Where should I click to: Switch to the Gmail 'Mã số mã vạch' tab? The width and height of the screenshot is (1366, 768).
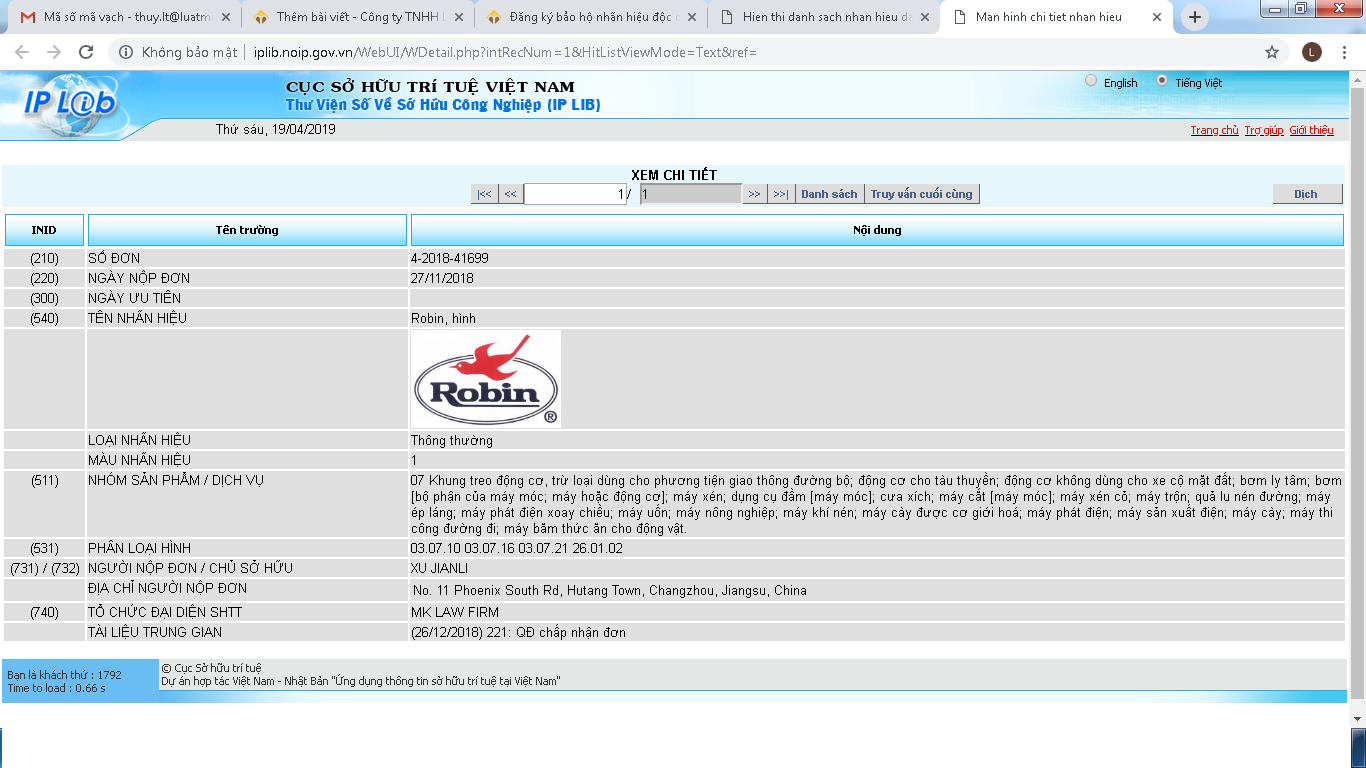[125, 17]
